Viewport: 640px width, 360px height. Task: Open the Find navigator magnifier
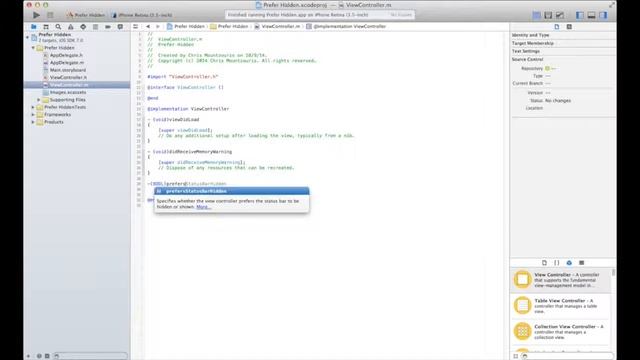58,27
